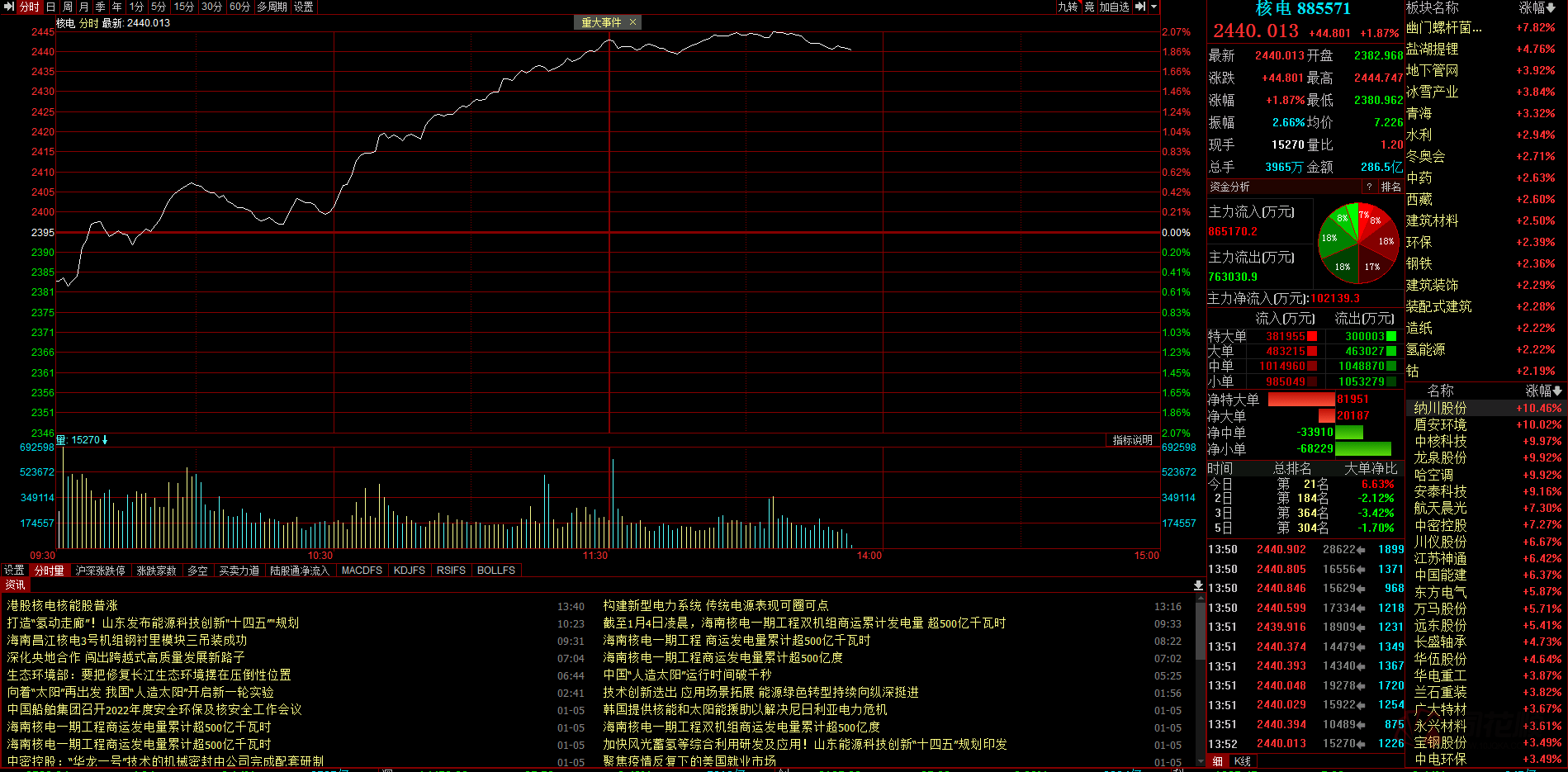Switch to the 5分 period tab
Viewport: 1568px width, 772px height.
click(159, 7)
